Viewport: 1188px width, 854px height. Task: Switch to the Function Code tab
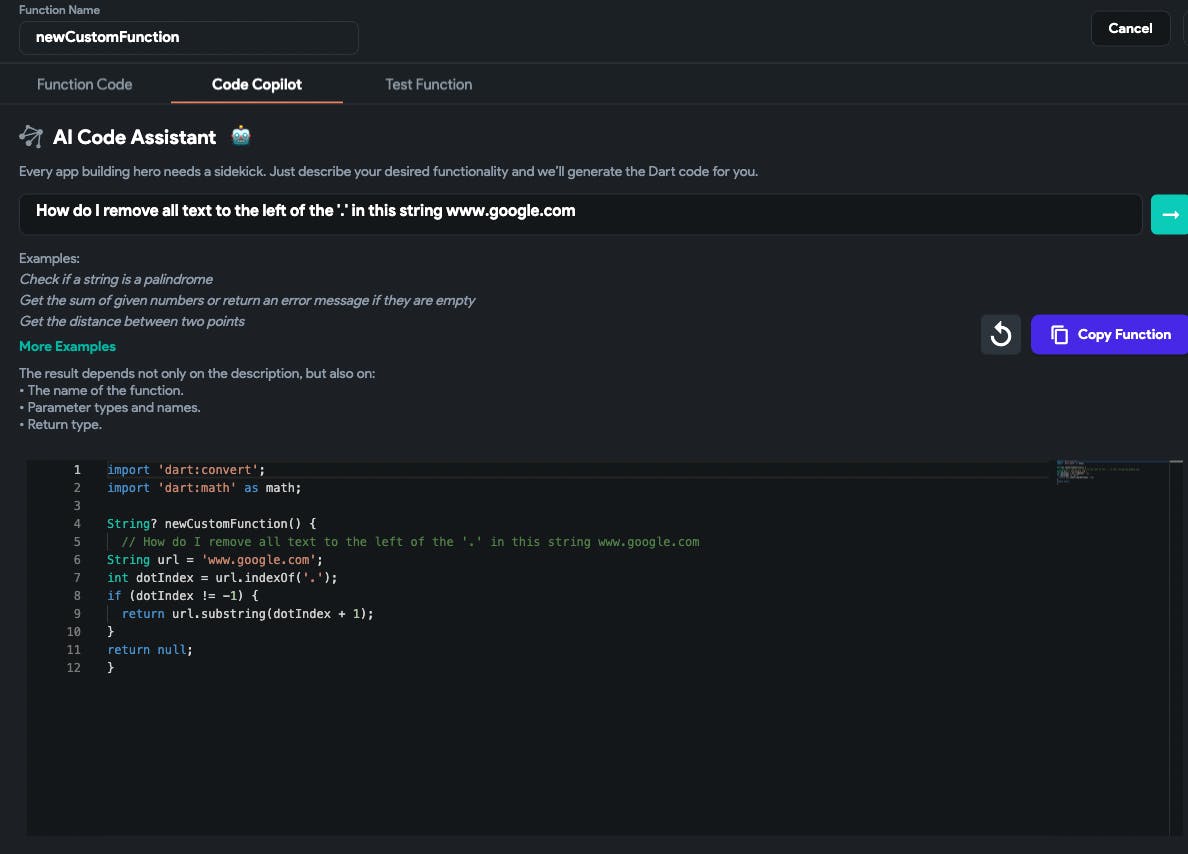coord(85,84)
